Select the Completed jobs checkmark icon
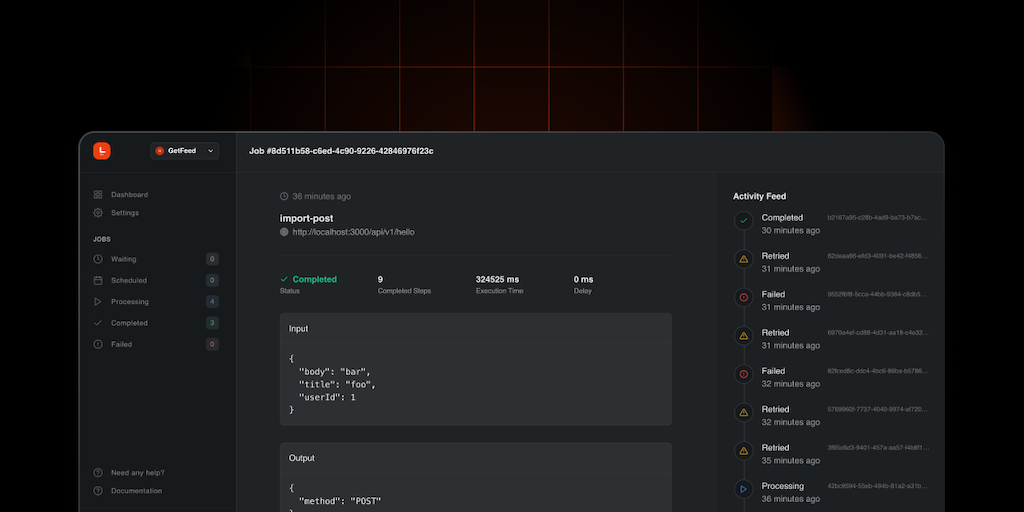 pos(98,323)
